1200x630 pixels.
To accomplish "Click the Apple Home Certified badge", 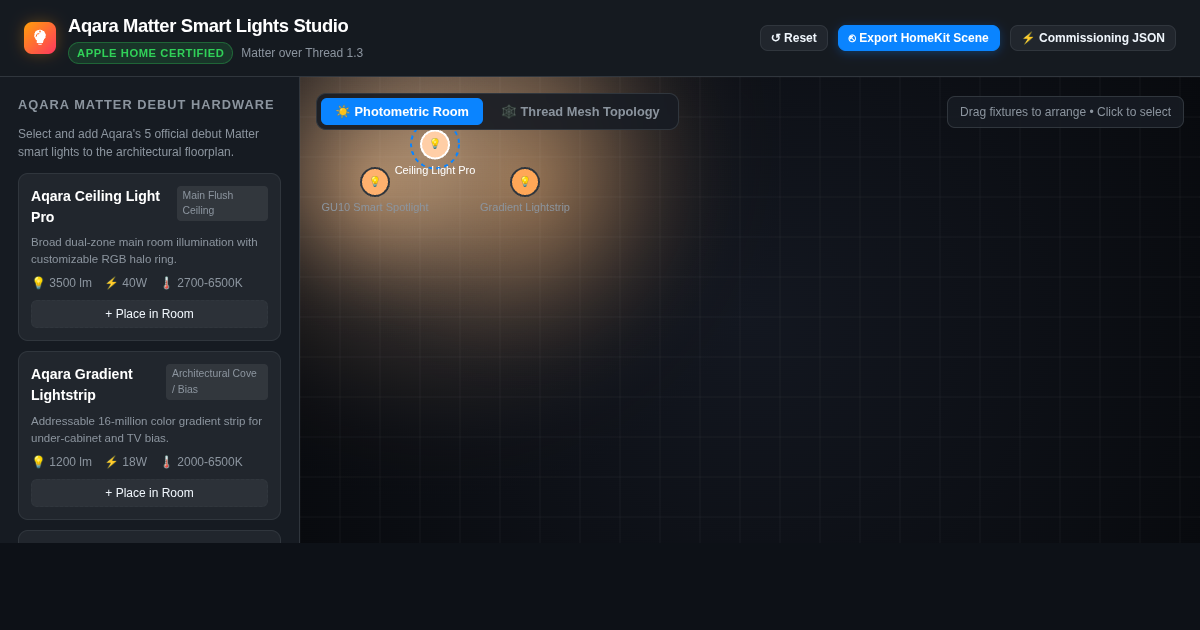I will point(150,53).
